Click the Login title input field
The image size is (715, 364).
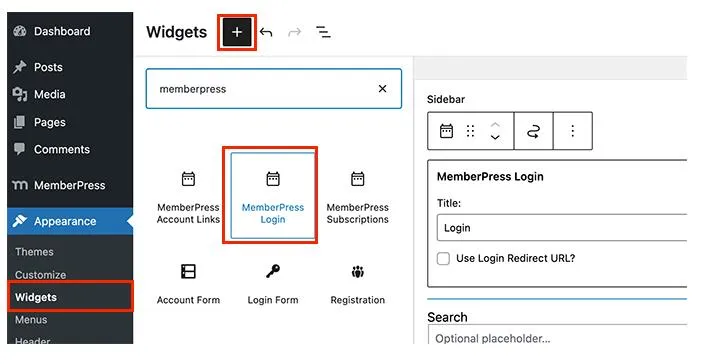click(562, 228)
